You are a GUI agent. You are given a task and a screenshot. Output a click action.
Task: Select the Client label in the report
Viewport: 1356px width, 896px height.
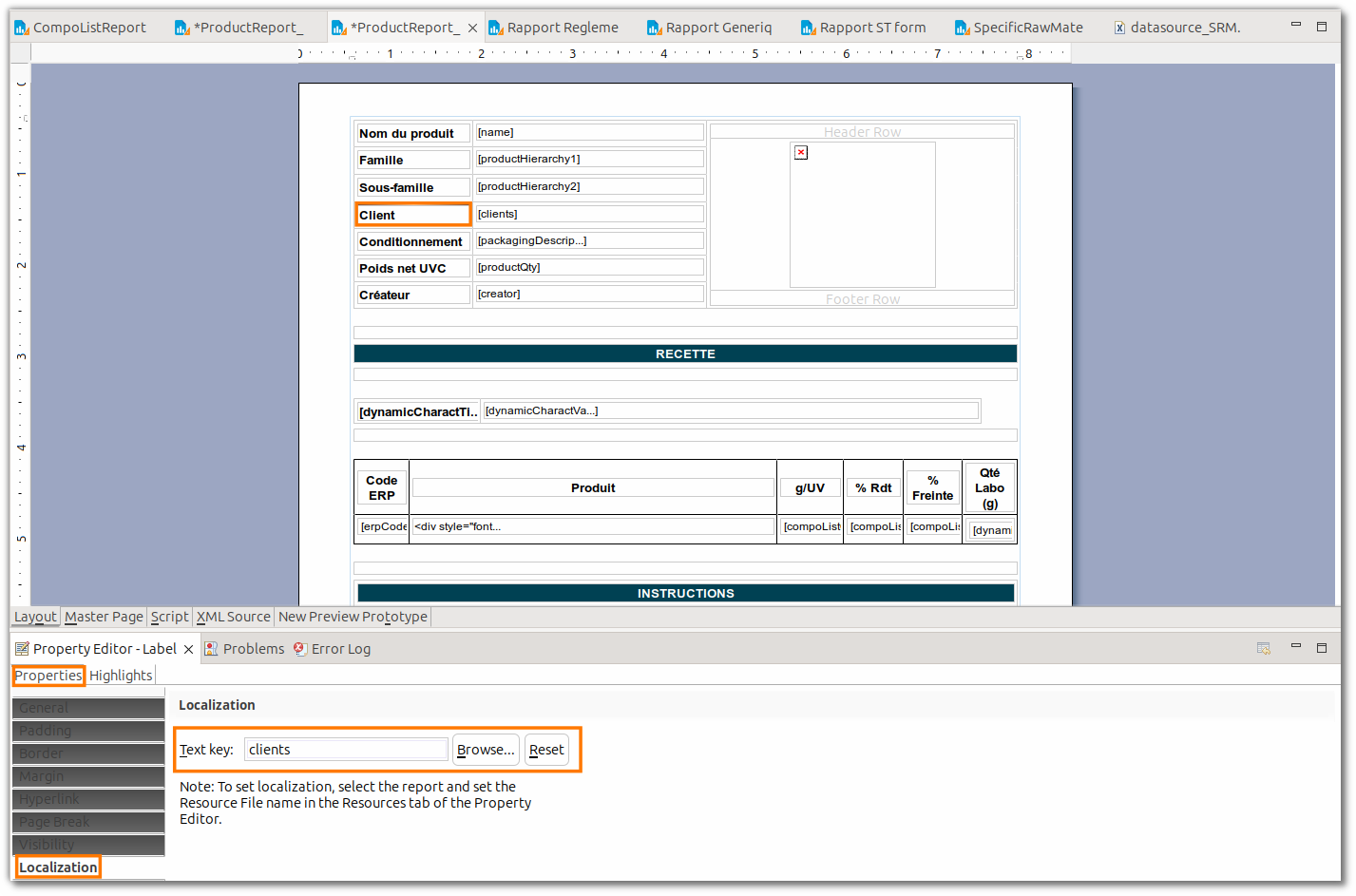[413, 215]
